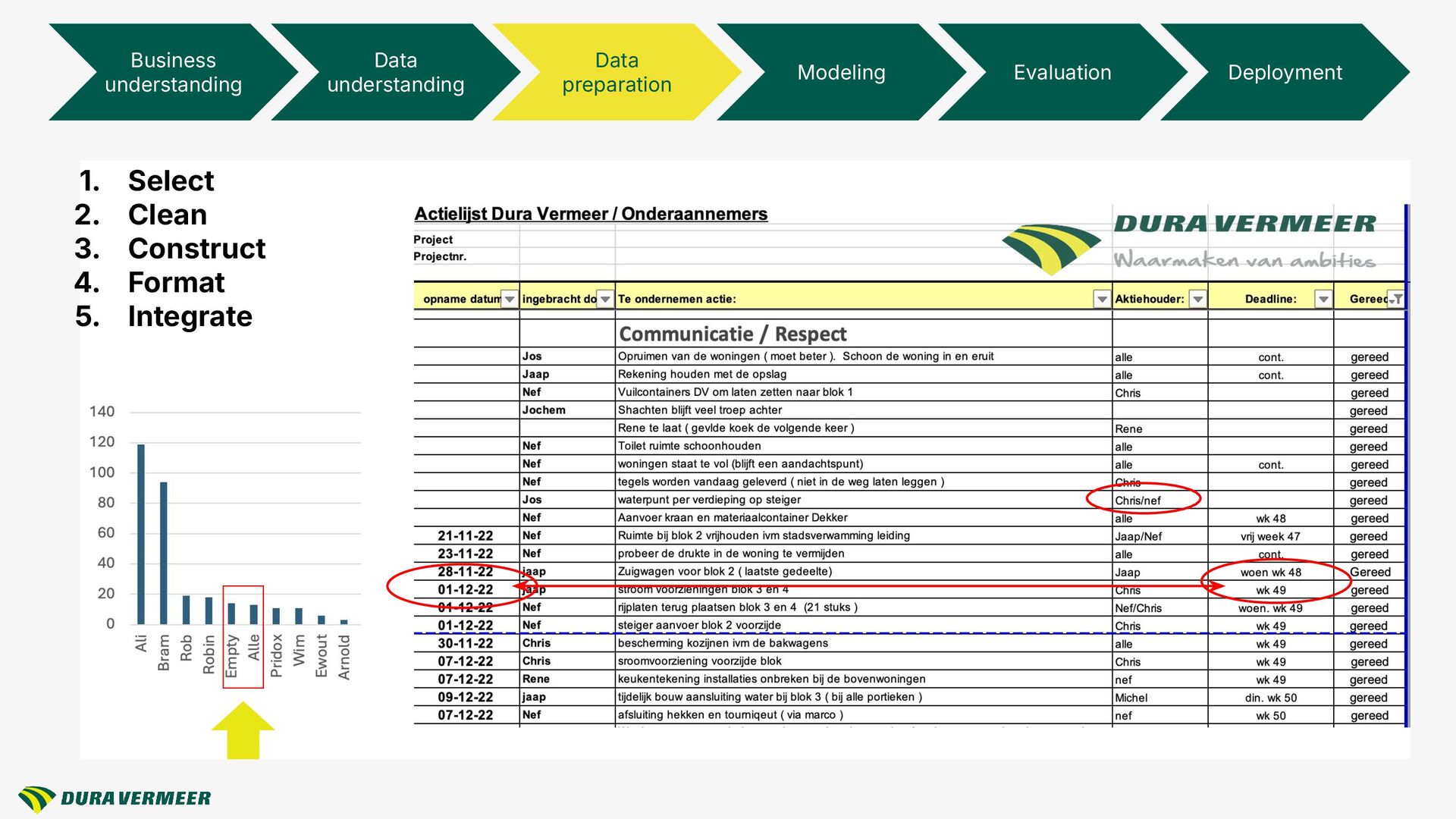Click the 'Wim' axis label in chart
Screen dimensions: 1456x819
299,650
